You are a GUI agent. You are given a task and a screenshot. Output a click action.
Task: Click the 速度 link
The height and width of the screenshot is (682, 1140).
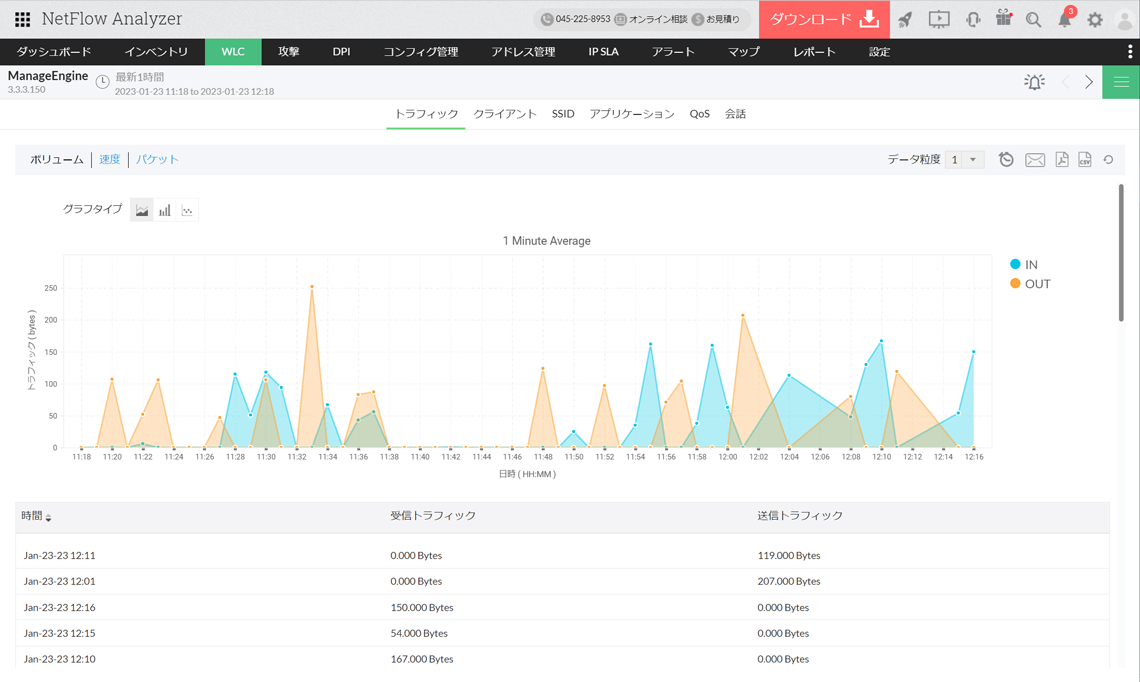coord(110,159)
